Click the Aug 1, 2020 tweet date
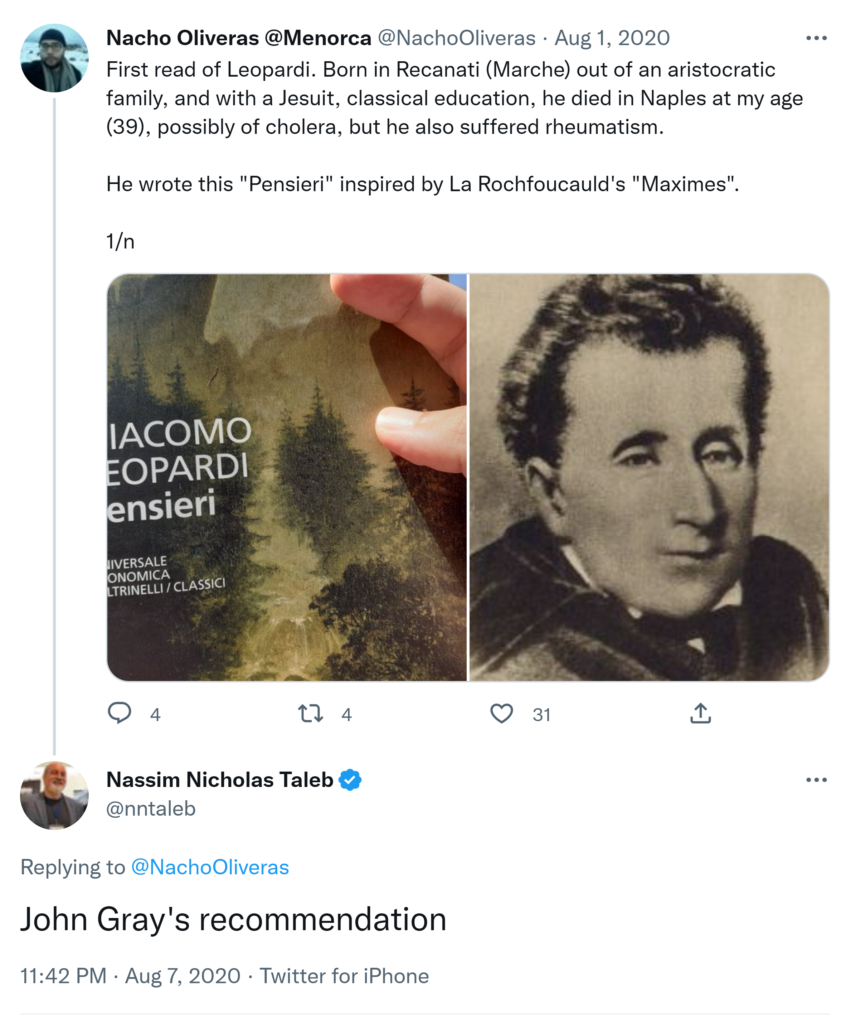Image resolution: width=846 pixels, height=1024 pixels. coord(612,39)
